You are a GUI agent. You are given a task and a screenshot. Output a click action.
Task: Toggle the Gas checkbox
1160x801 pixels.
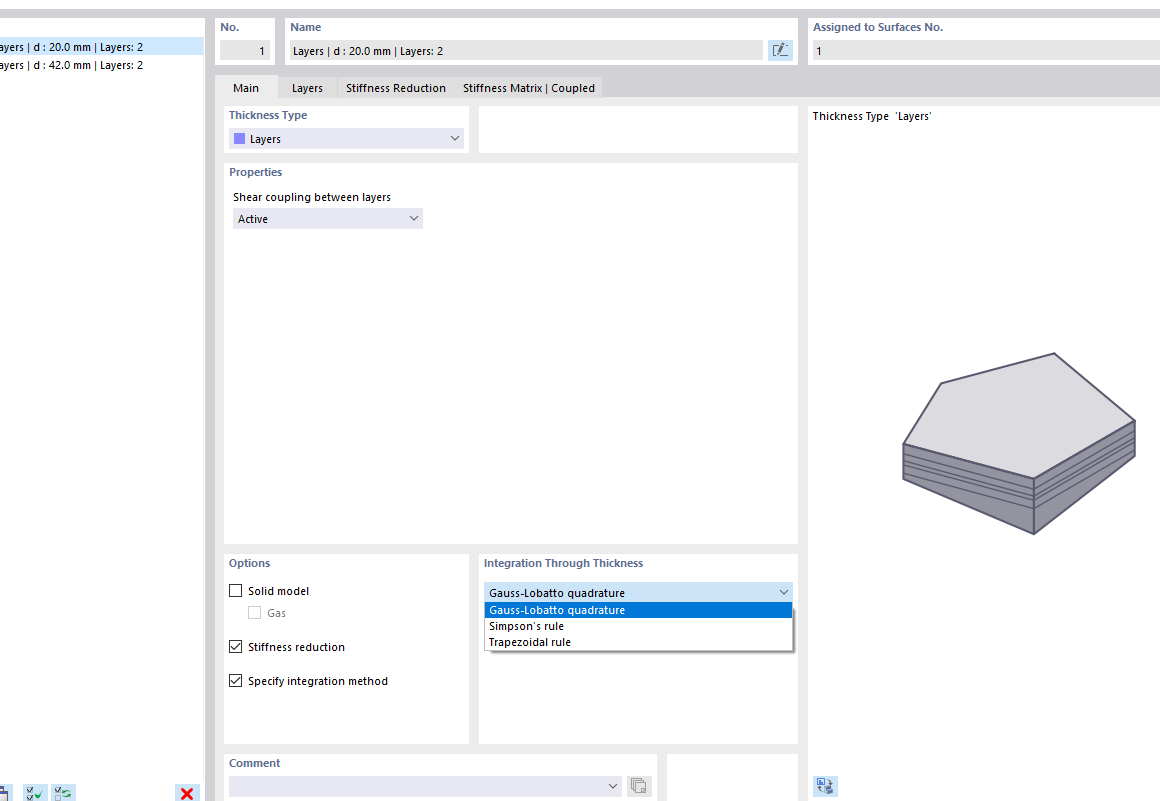pos(254,612)
